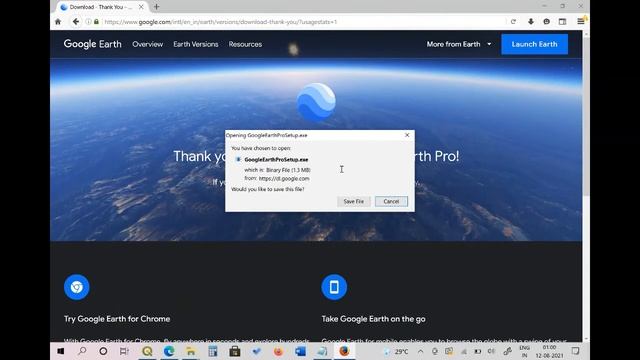Viewport: 640px width, 360px height.
Task: Open the Overview menu item
Action: (147, 44)
